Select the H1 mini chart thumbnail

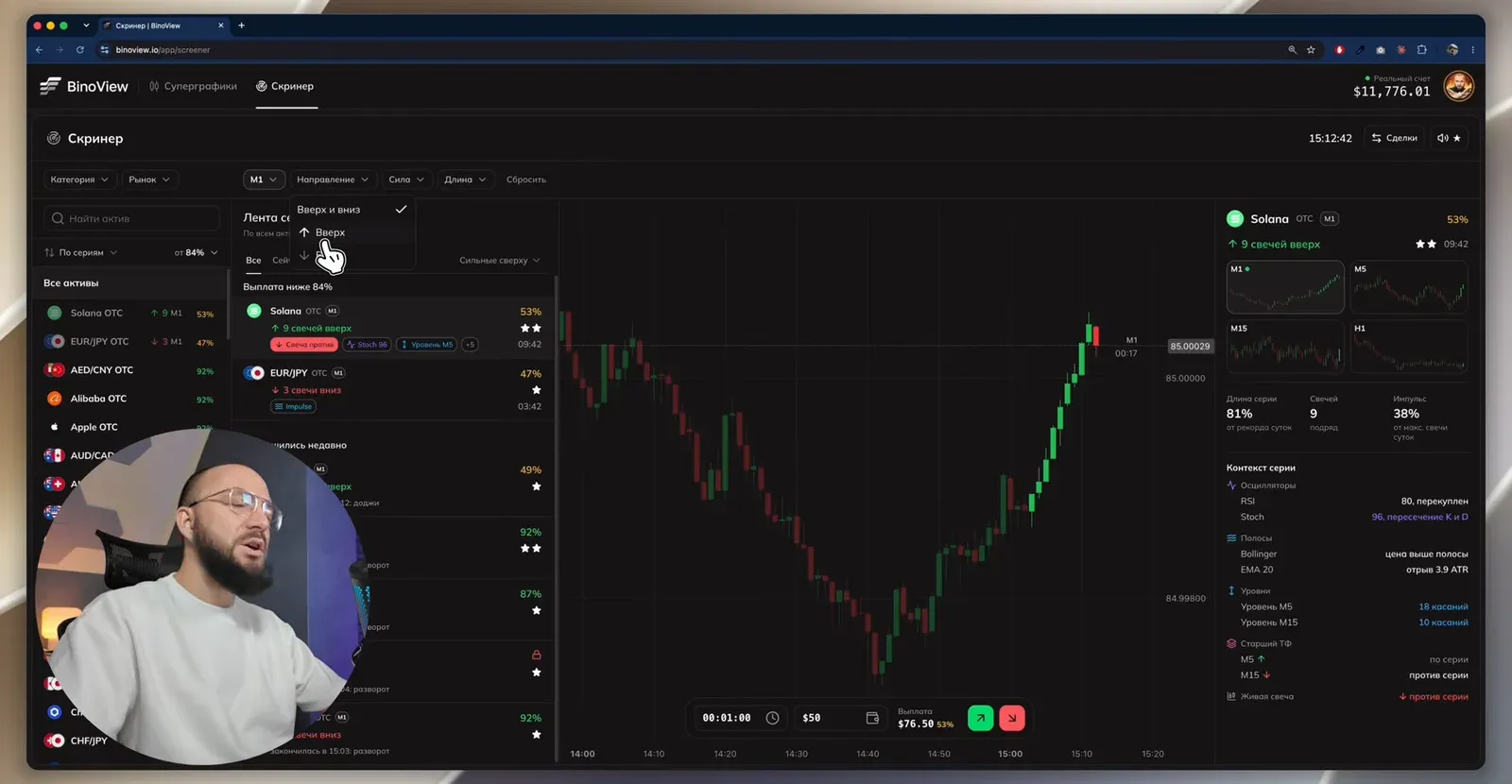click(x=1409, y=347)
